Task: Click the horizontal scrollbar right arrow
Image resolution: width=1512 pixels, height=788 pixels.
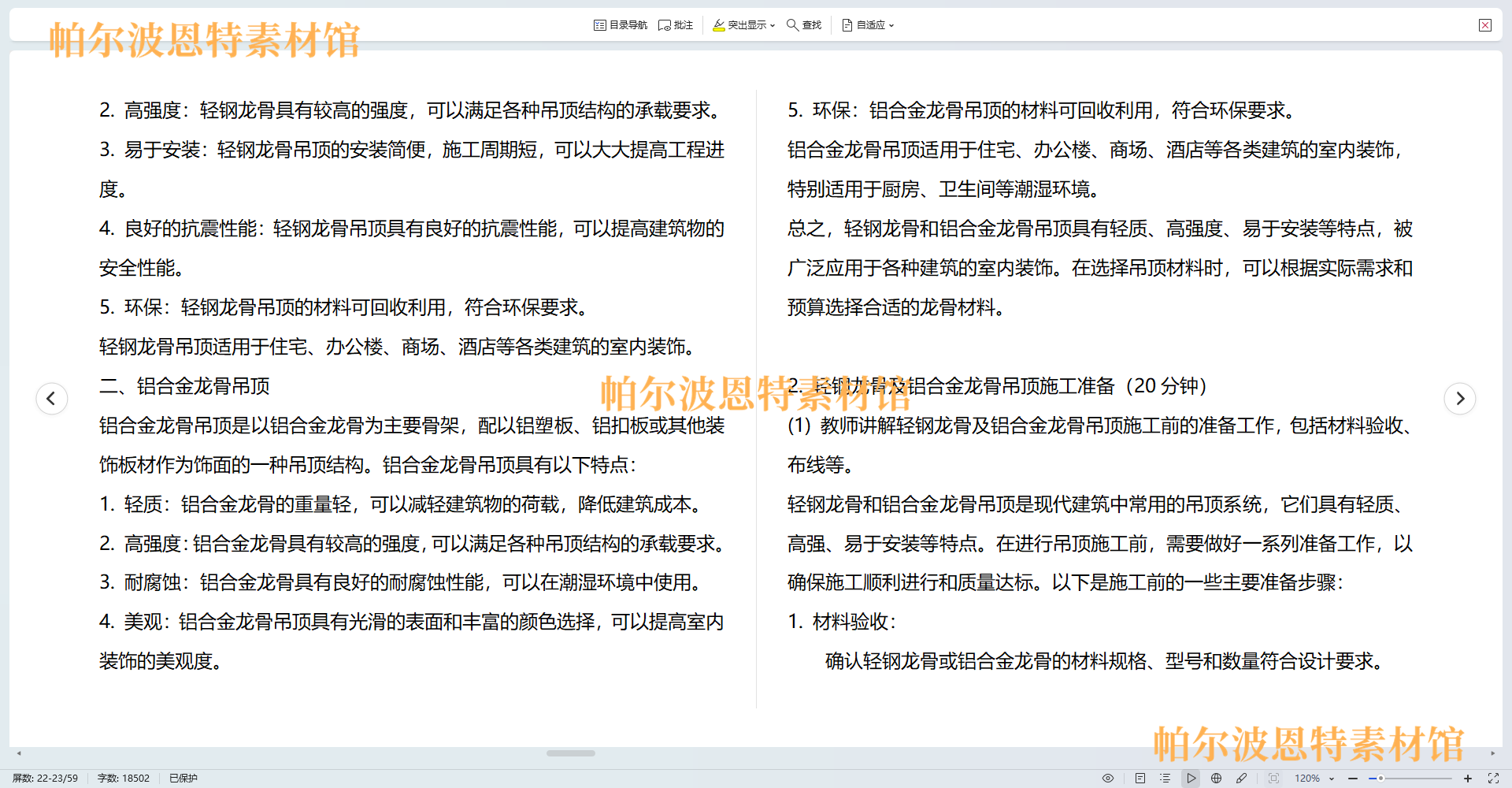Action: click(x=1492, y=753)
